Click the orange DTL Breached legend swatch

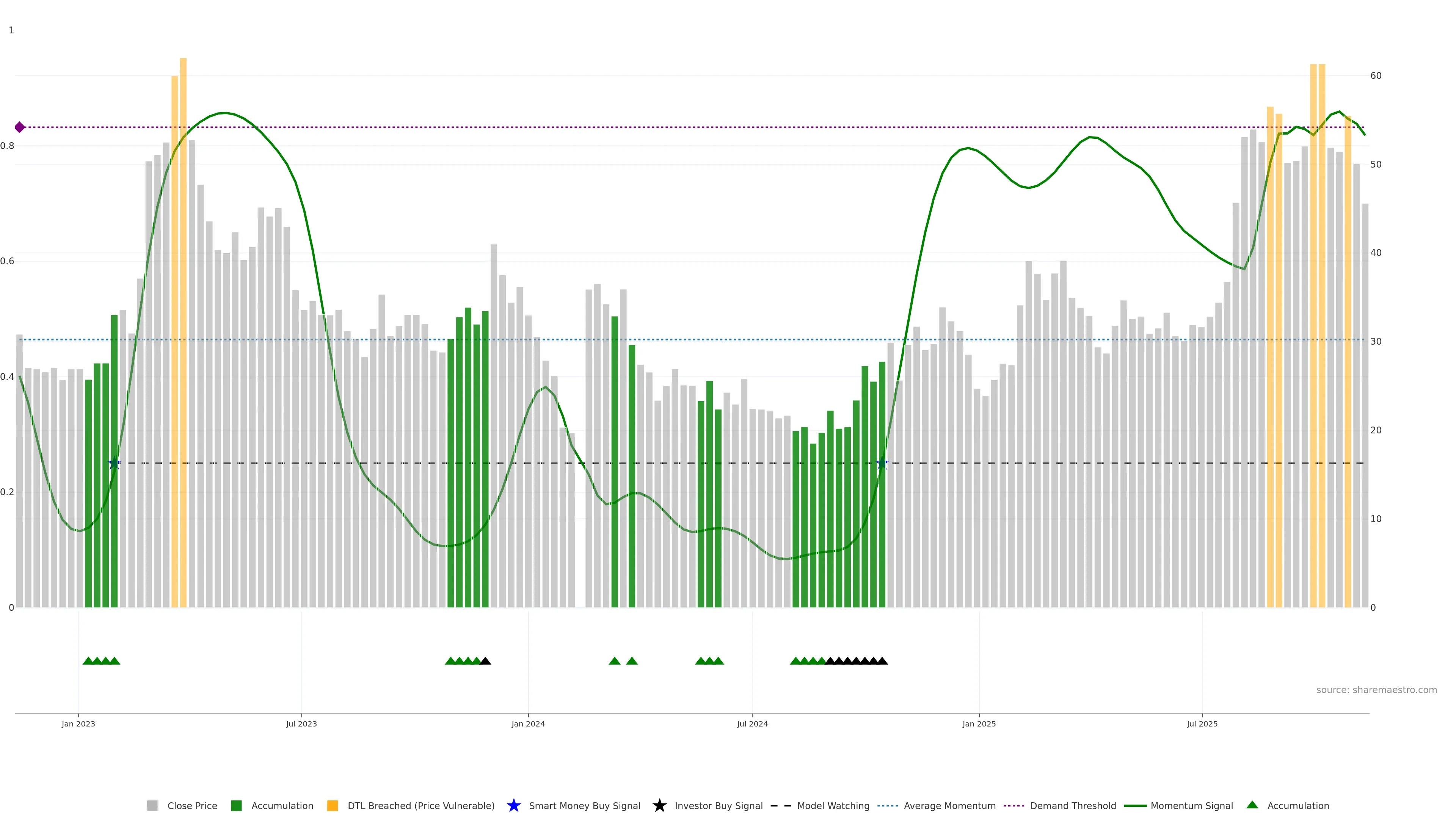pos(333,805)
